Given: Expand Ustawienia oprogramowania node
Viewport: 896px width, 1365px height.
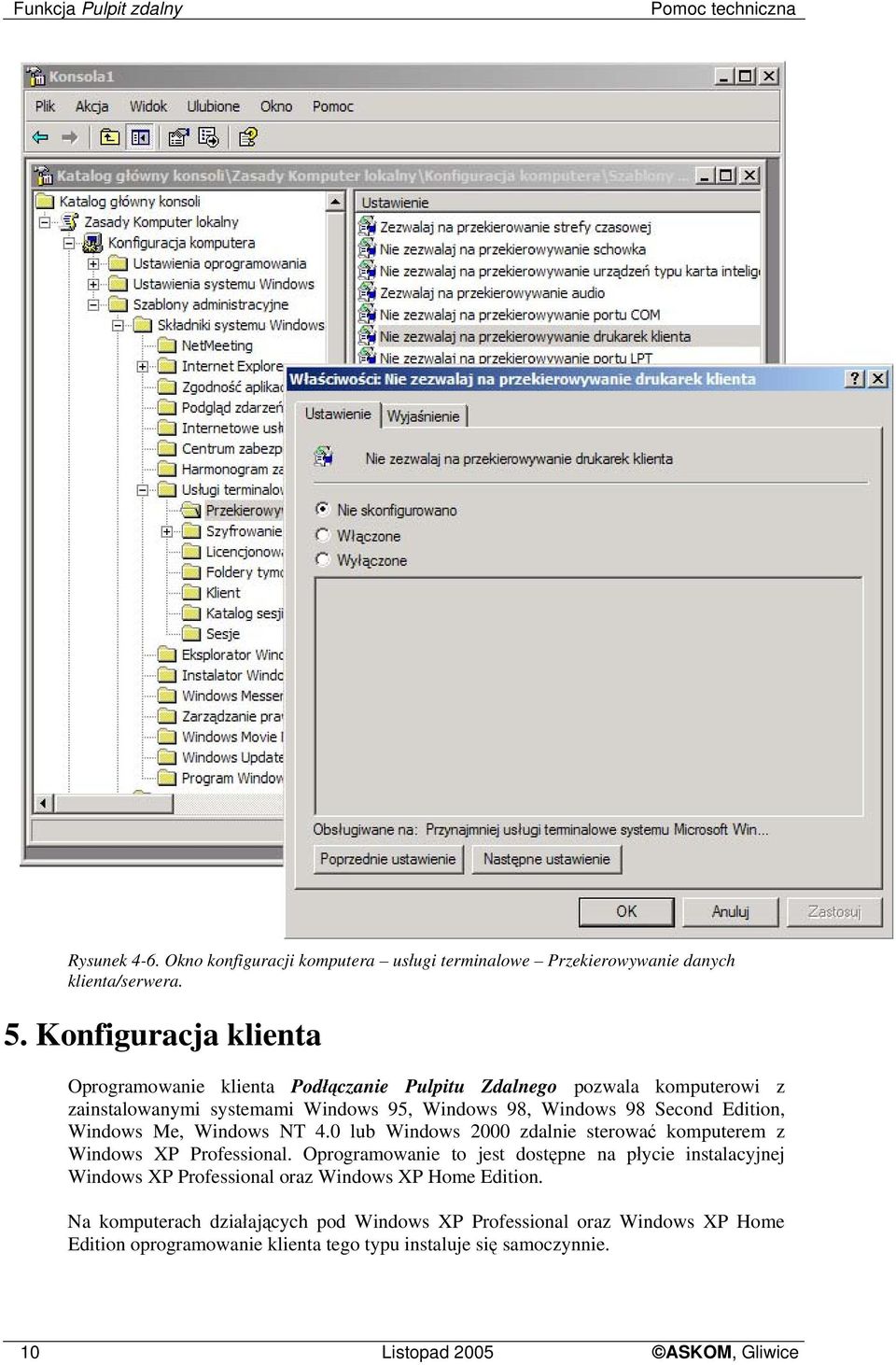Looking at the screenshot, I should (93, 263).
